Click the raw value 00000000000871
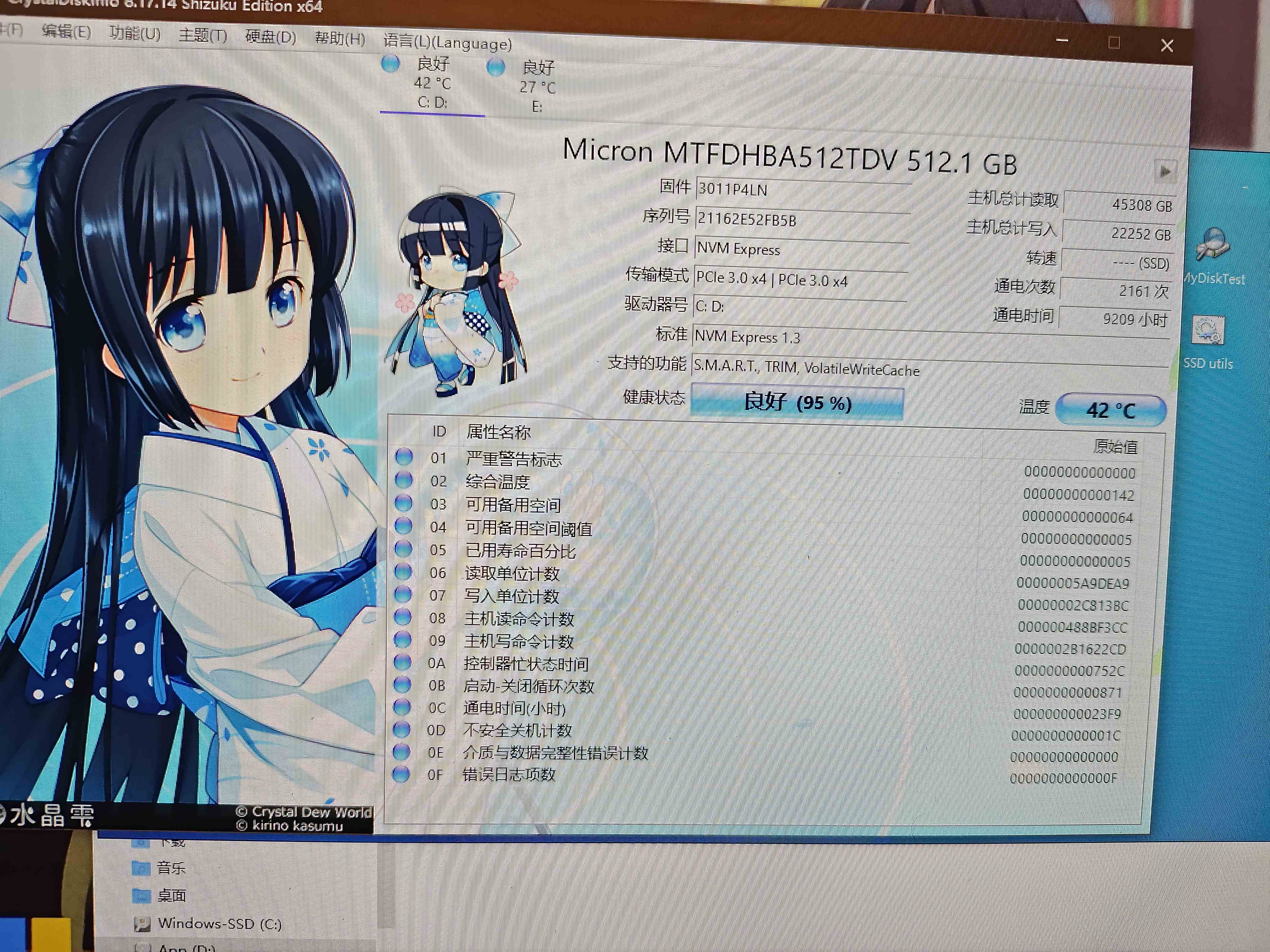The width and height of the screenshot is (1270, 952). [1067, 693]
